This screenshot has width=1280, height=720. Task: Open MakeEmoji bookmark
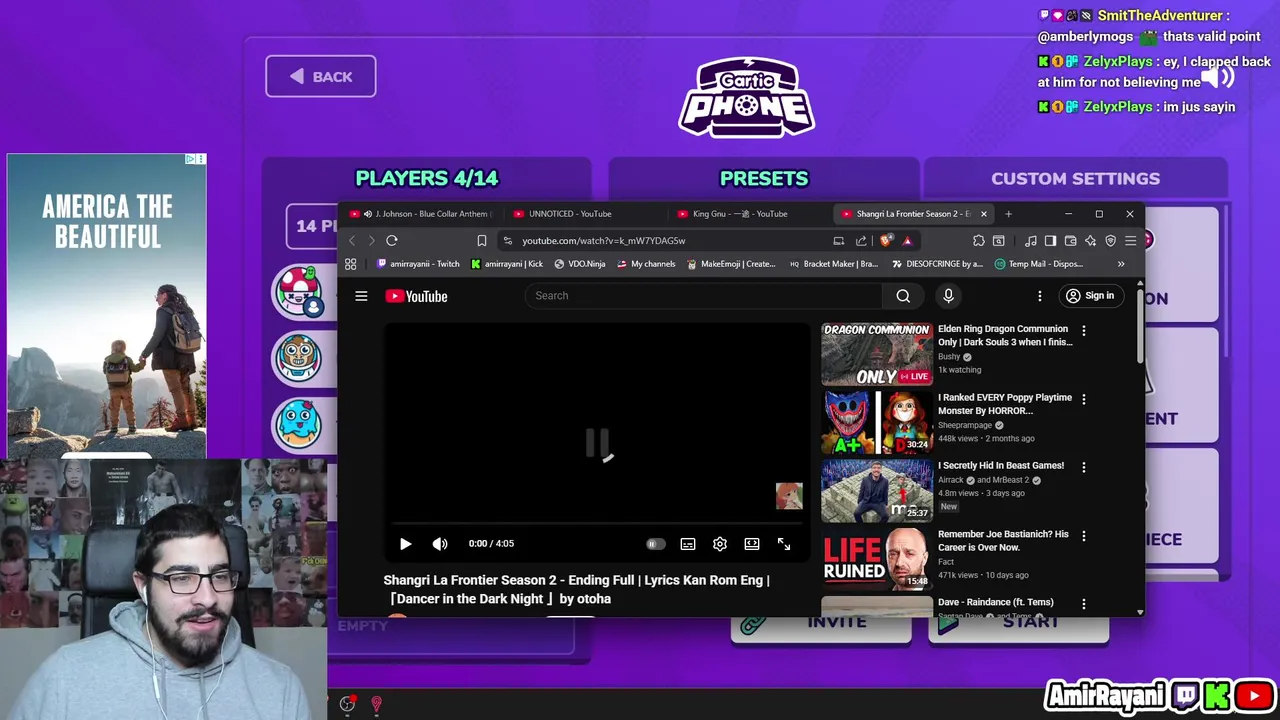point(731,264)
